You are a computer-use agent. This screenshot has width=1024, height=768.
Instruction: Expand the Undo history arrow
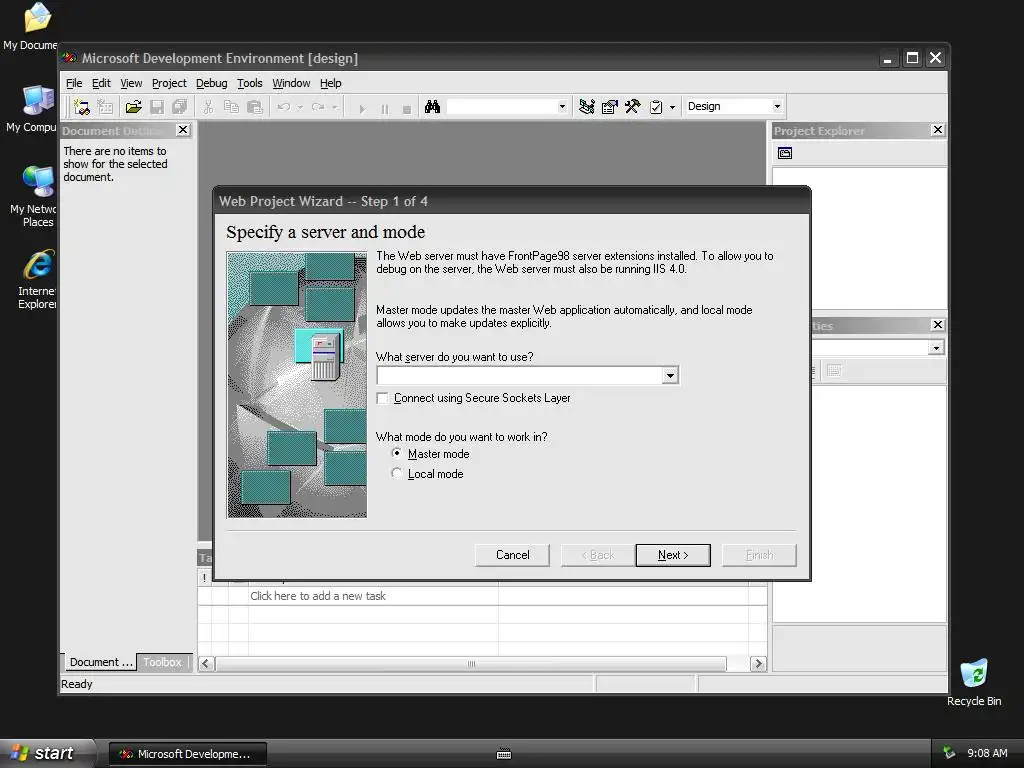tap(300, 107)
